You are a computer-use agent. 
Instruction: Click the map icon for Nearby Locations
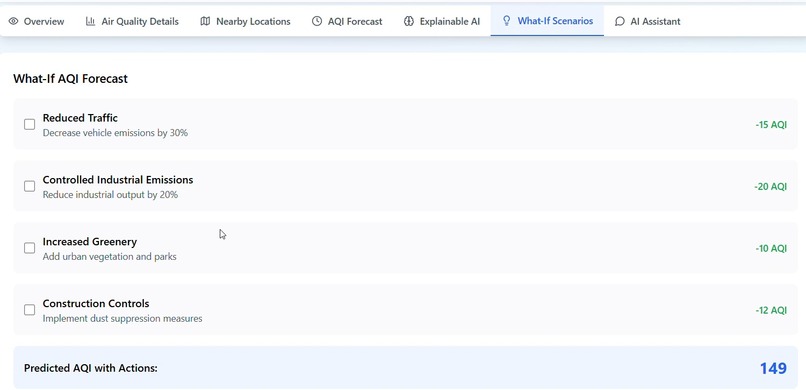point(205,21)
